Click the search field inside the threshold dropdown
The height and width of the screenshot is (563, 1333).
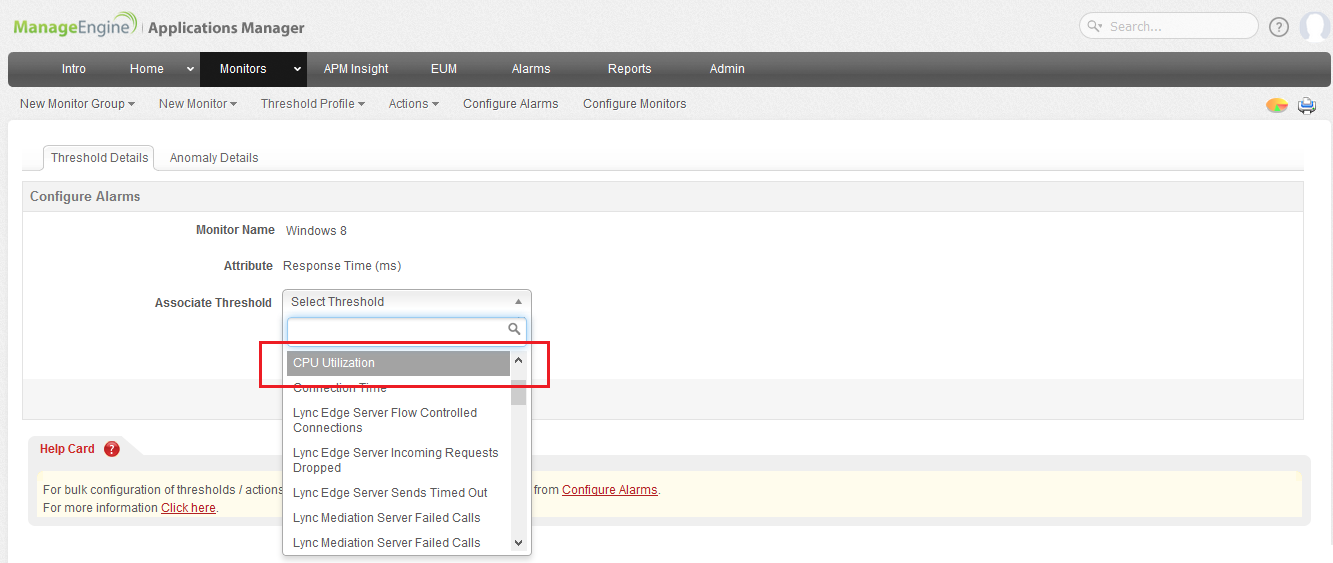click(407, 329)
